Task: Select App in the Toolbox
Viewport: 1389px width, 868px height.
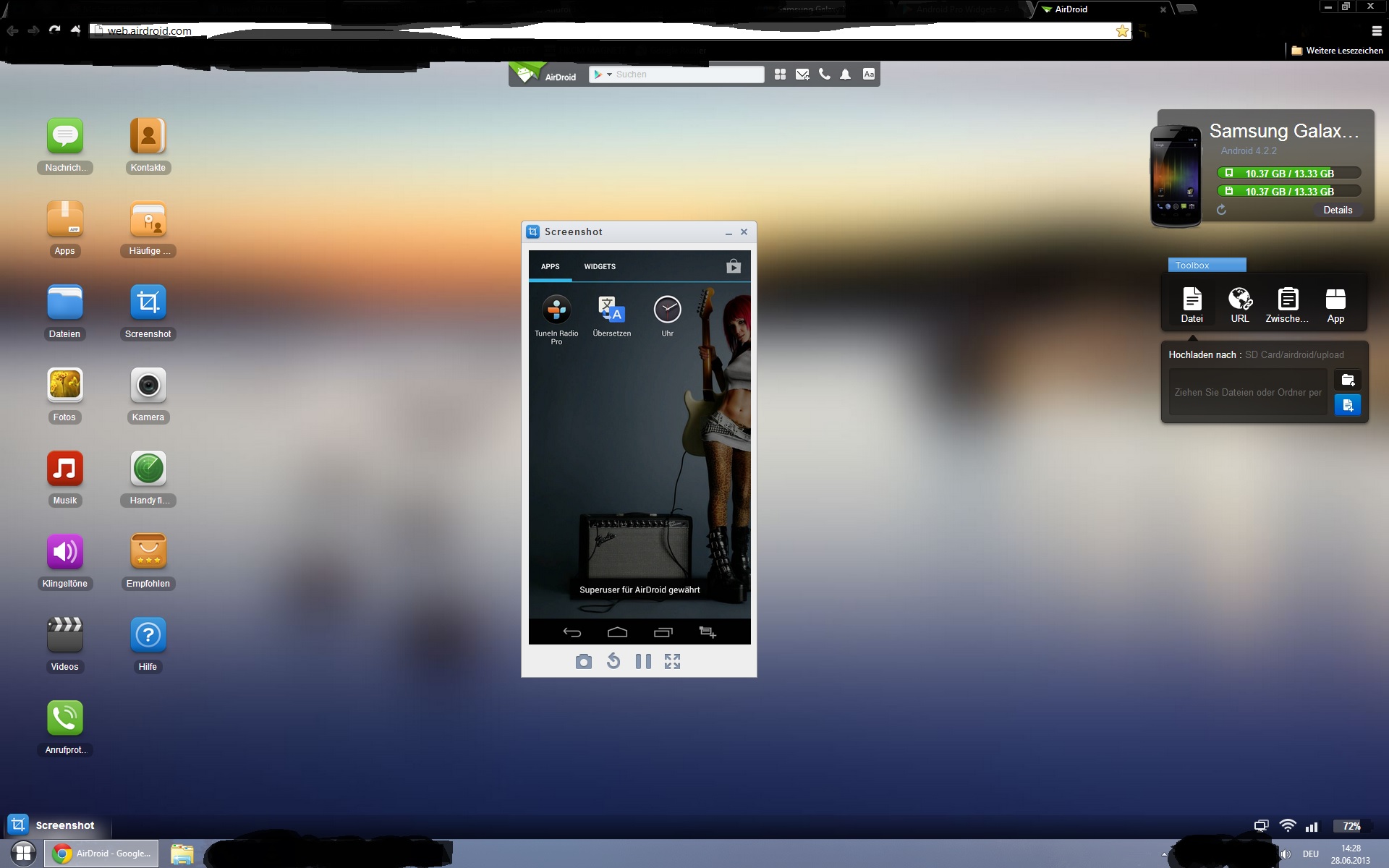Action: pos(1335,305)
